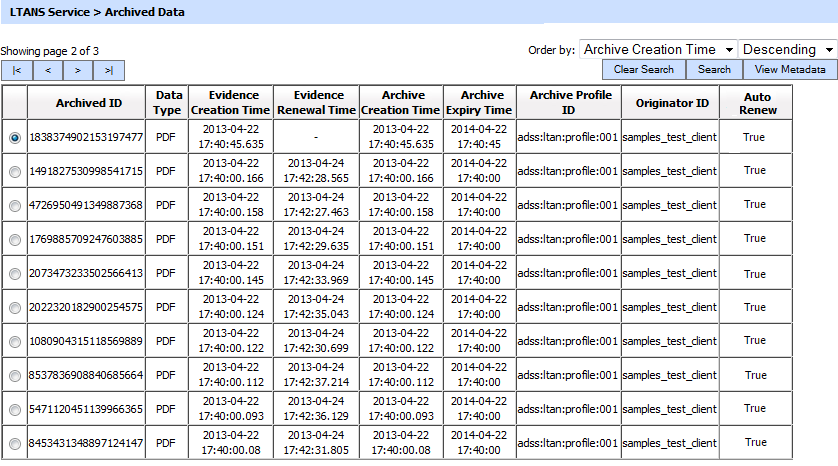This screenshot has width=838, height=466.
Task: Click the Search button
Action: pyautogui.click(x=714, y=70)
